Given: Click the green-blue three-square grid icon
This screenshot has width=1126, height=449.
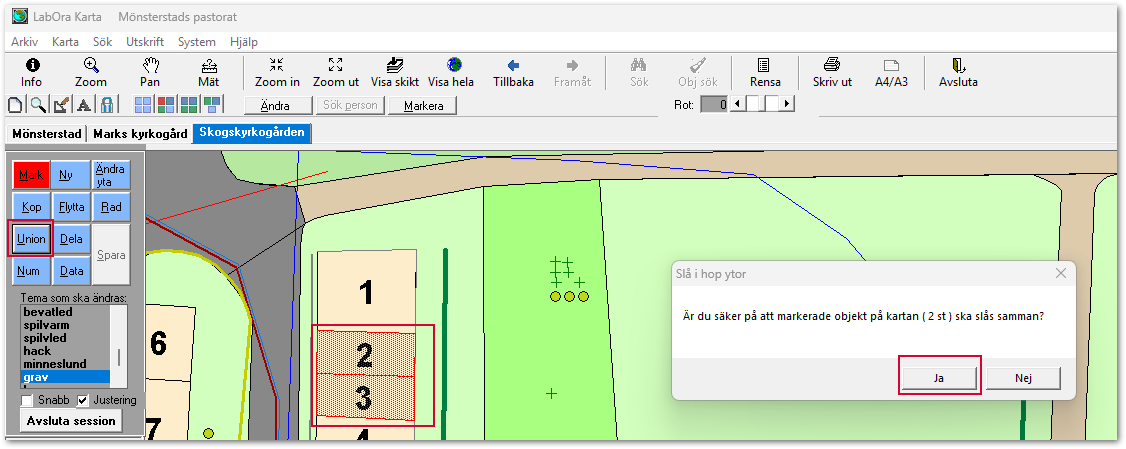Looking at the screenshot, I should [x=213, y=105].
